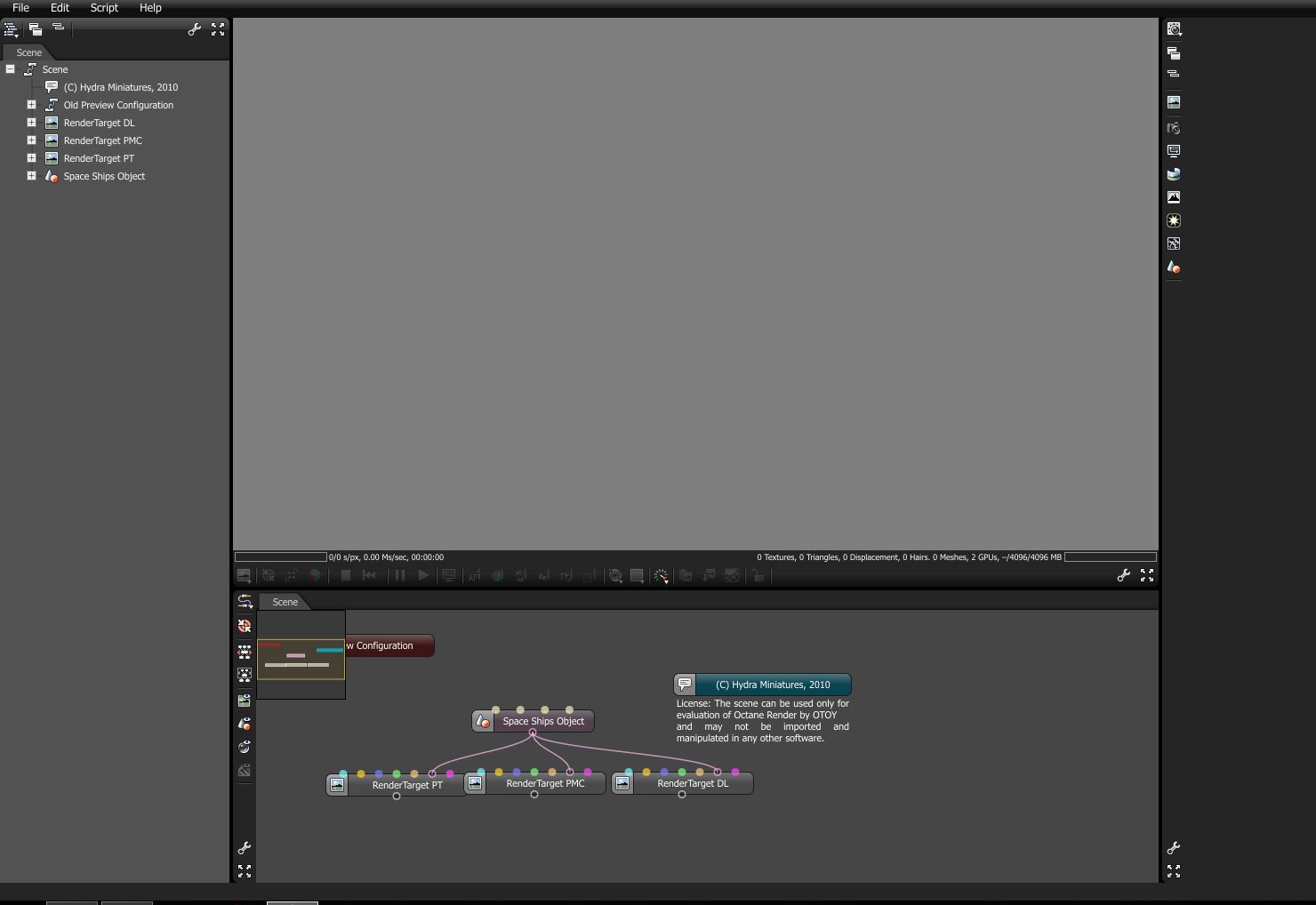
Task: Click the reset camera icon in the render toolbar
Action: 291,576
